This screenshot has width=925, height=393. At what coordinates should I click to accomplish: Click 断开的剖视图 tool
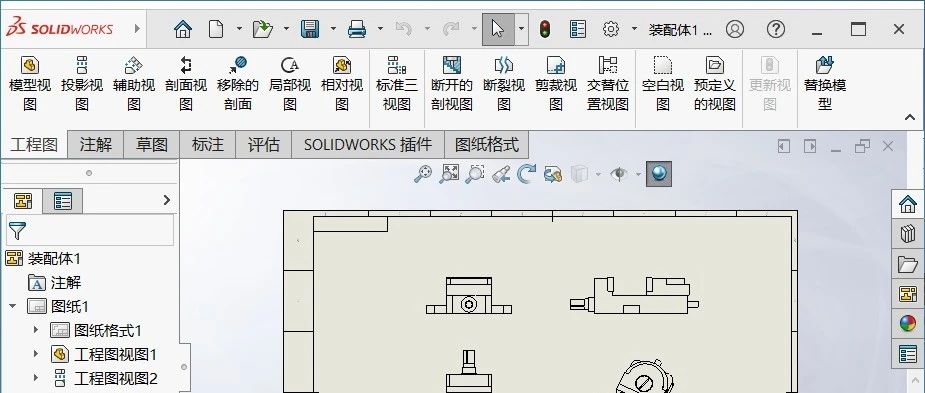point(452,84)
